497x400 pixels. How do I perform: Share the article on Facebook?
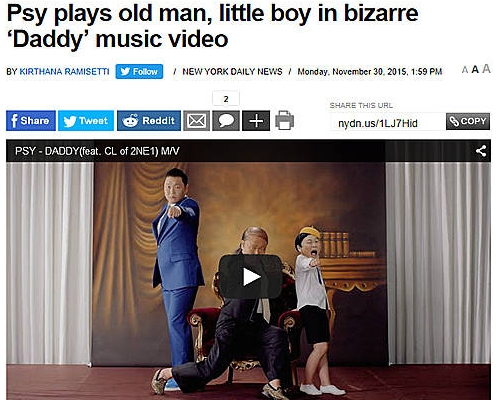(x=31, y=120)
